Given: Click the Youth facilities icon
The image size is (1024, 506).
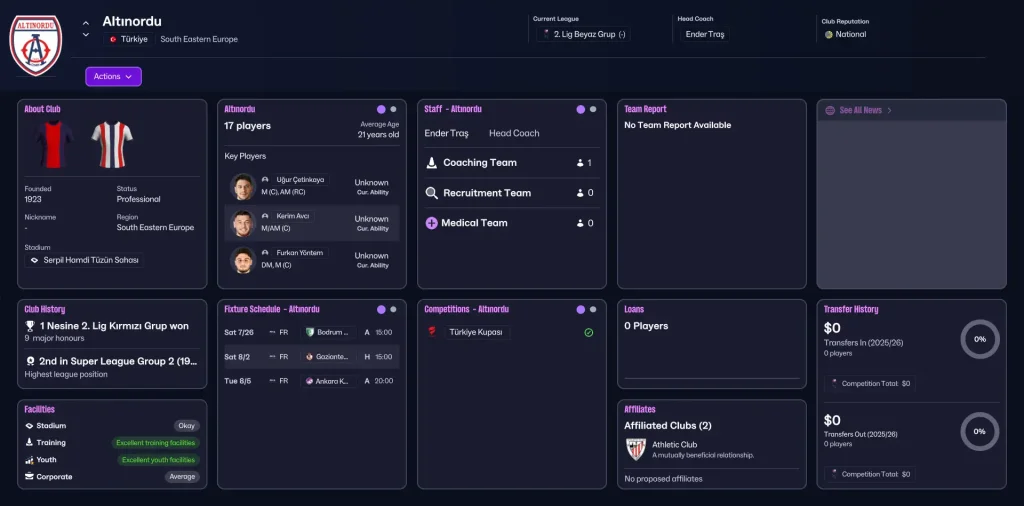Looking at the screenshot, I should tap(29, 460).
